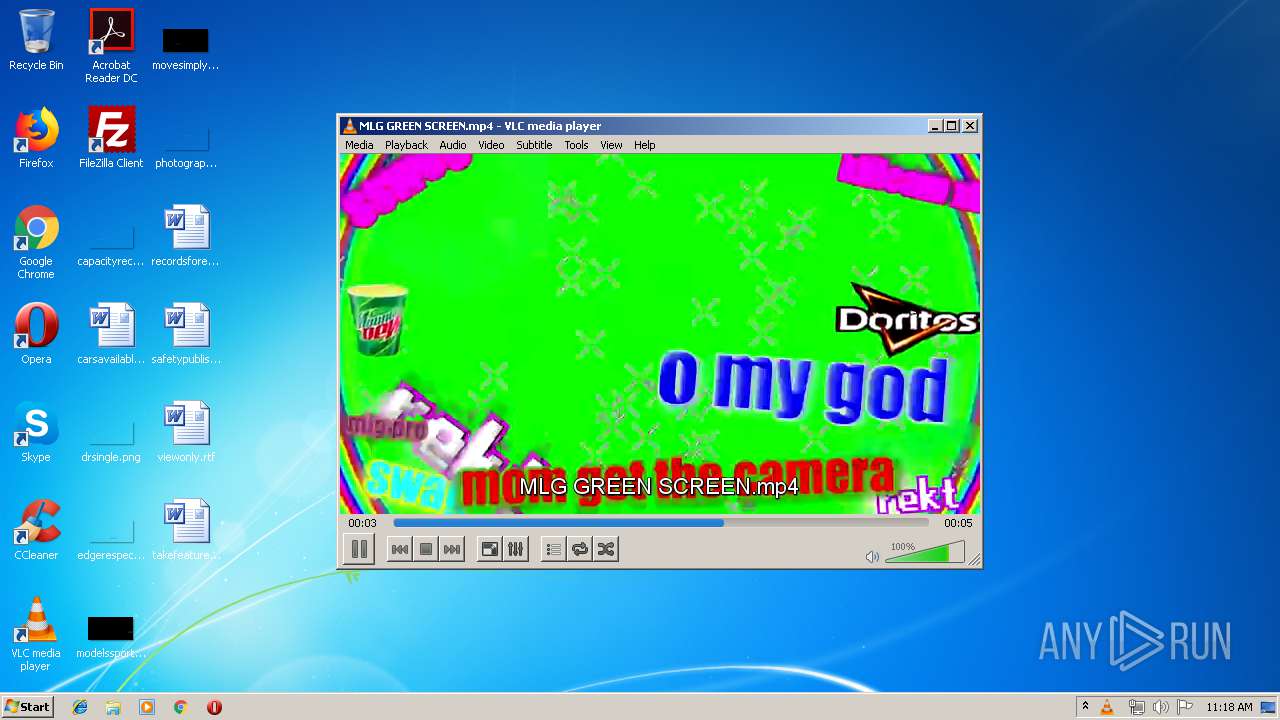This screenshot has width=1280, height=720.
Task: Skip to next media in VLC
Action: coord(452,549)
